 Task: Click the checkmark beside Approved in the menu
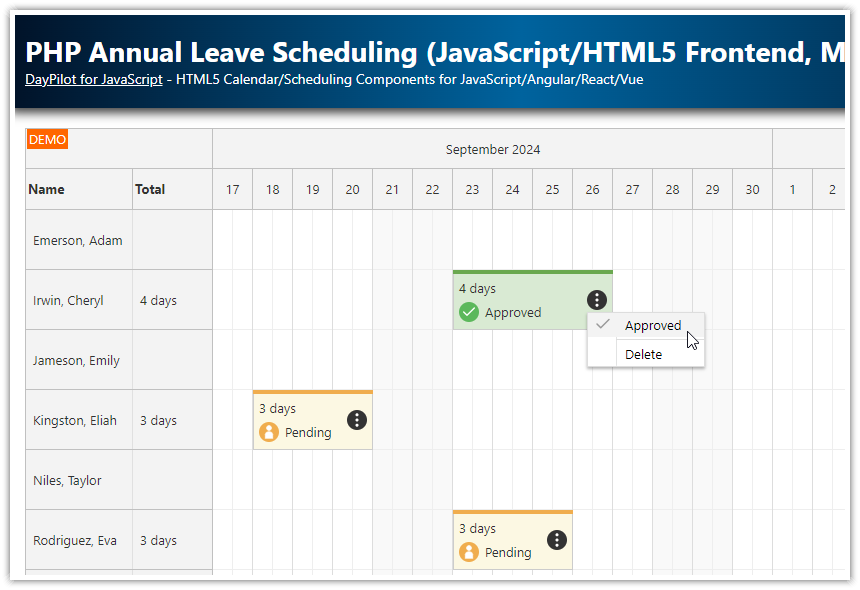(601, 324)
